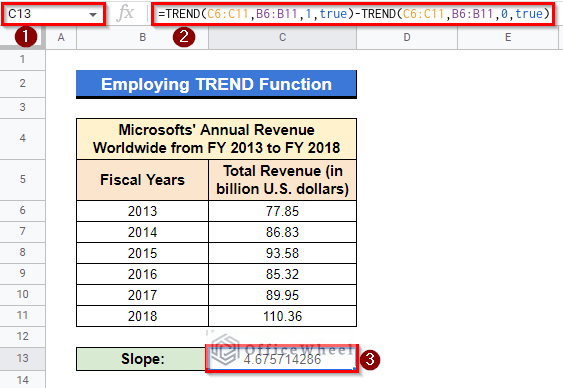Image resolution: width=563 pixels, height=388 pixels.
Task: Select row 9 header
Action: click(23, 274)
